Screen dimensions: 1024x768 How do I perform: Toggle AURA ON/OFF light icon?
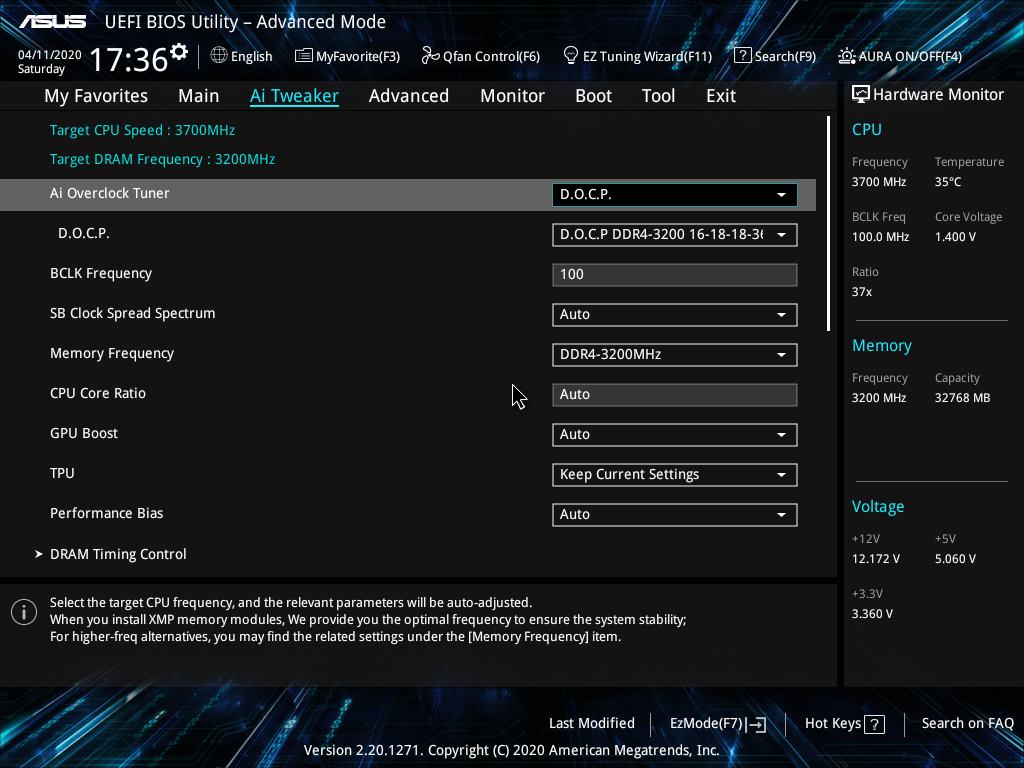click(846, 56)
